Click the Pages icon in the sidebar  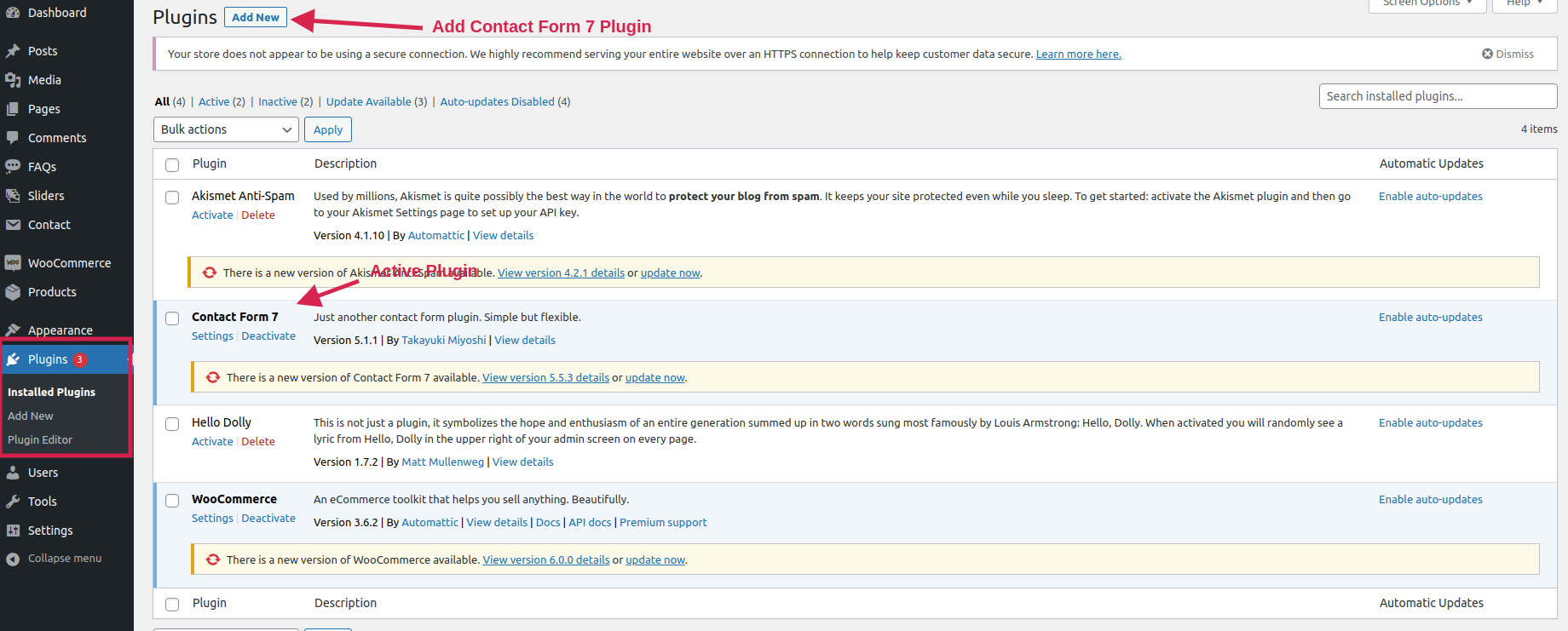(13, 109)
